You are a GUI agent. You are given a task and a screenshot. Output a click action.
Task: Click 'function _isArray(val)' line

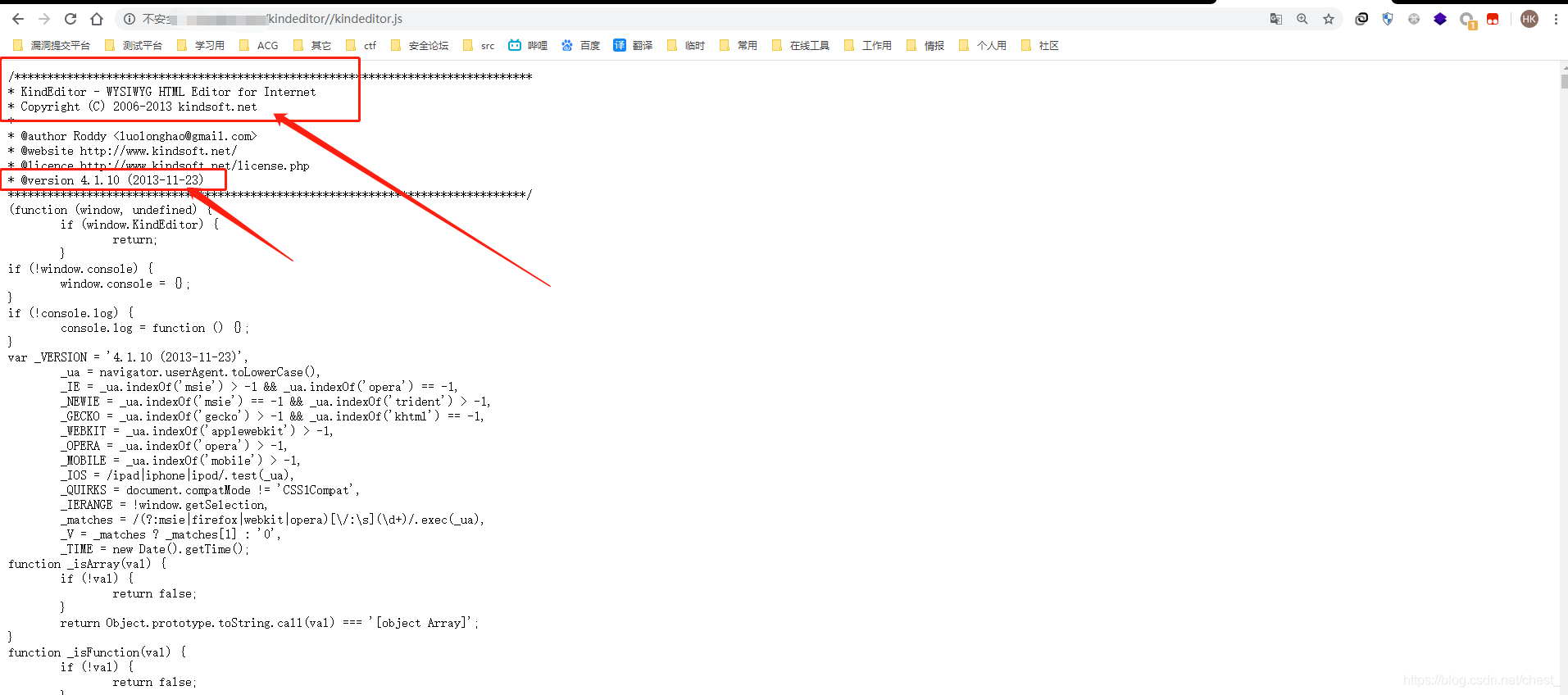[x=87, y=564]
